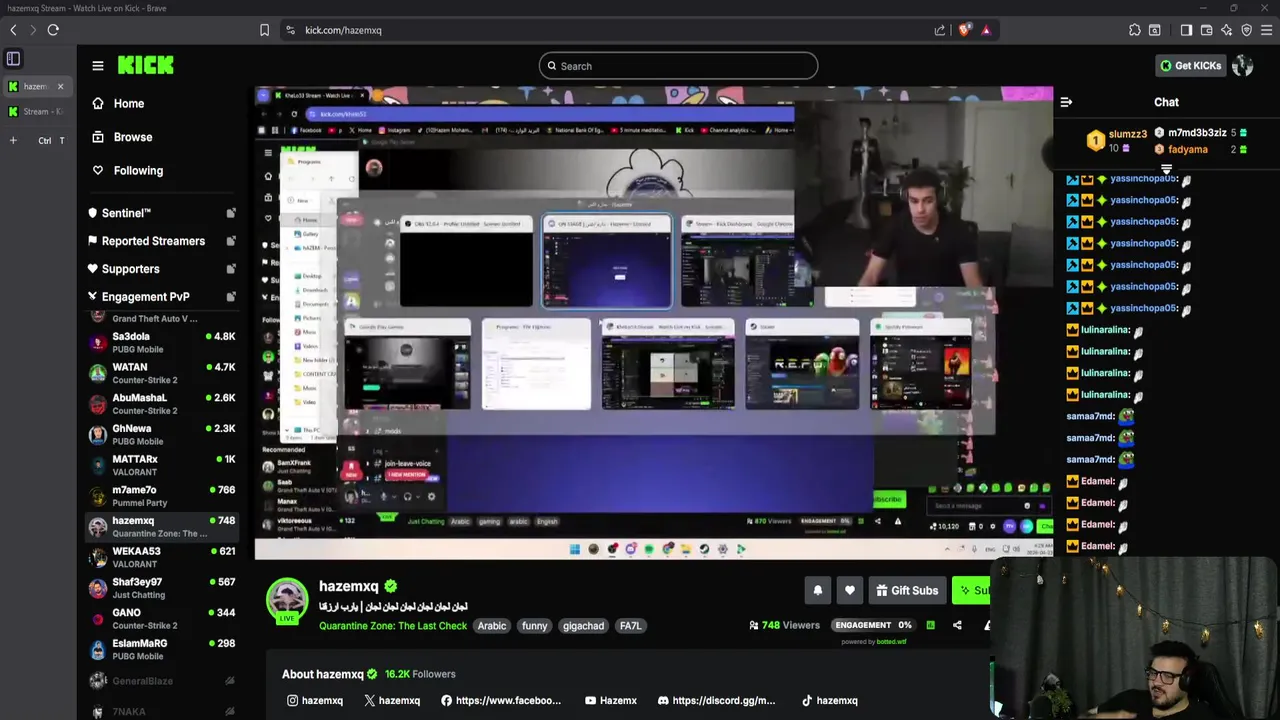The width and height of the screenshot is (1280, 720).
Task: Reload the page
Action: pyautogui.click(x=53, y=30)
